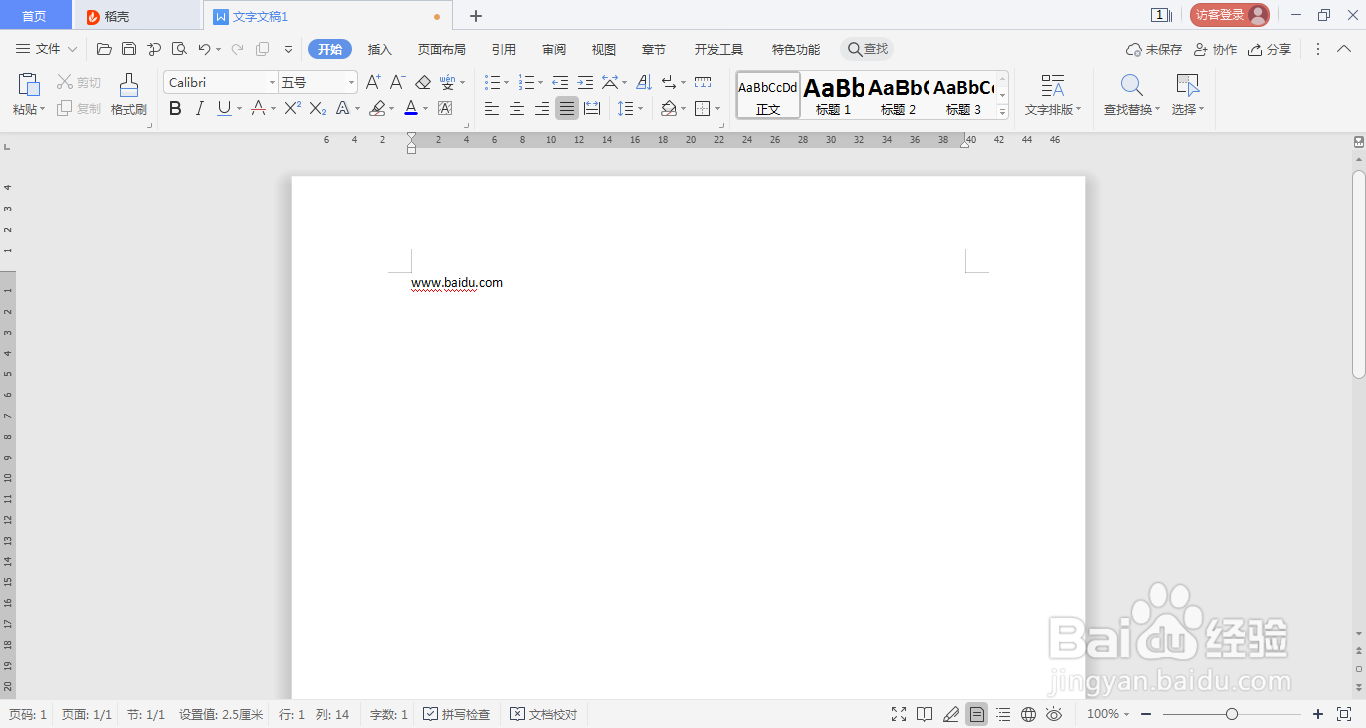Select the Format Painter (格式刷) tool
The height and width of the screenshot is (728, 1366).
[129, 95]
